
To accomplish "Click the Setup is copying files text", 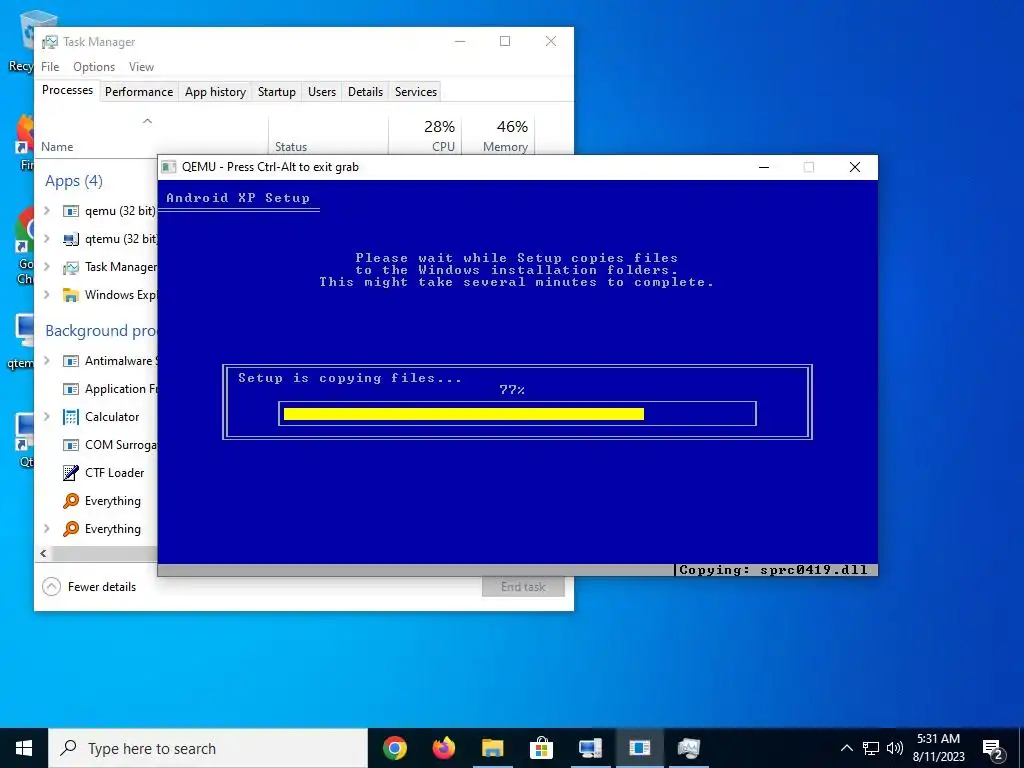I will (x=350, y=378).
